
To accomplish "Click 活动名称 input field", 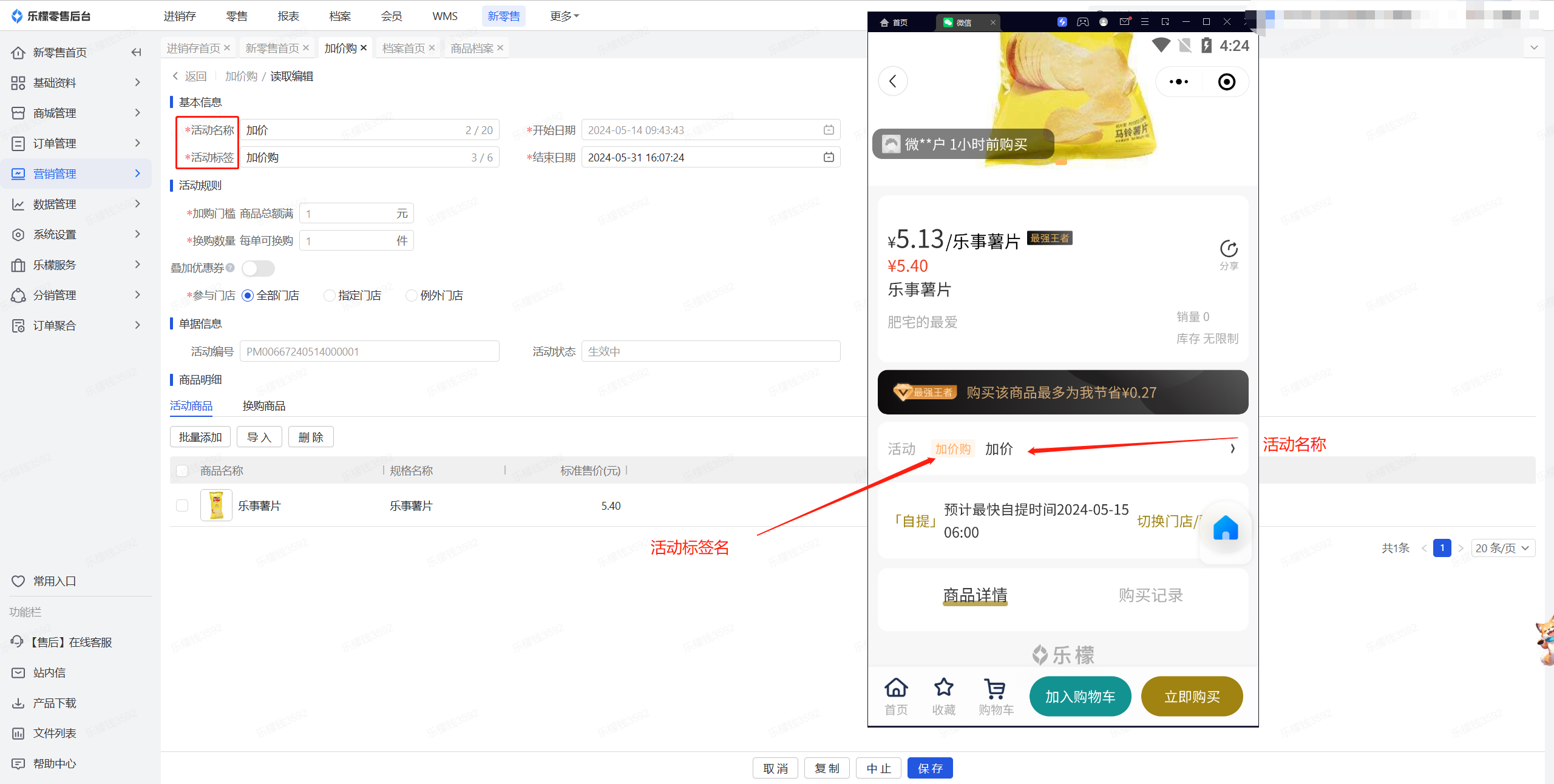I will (x=370, y=130).
